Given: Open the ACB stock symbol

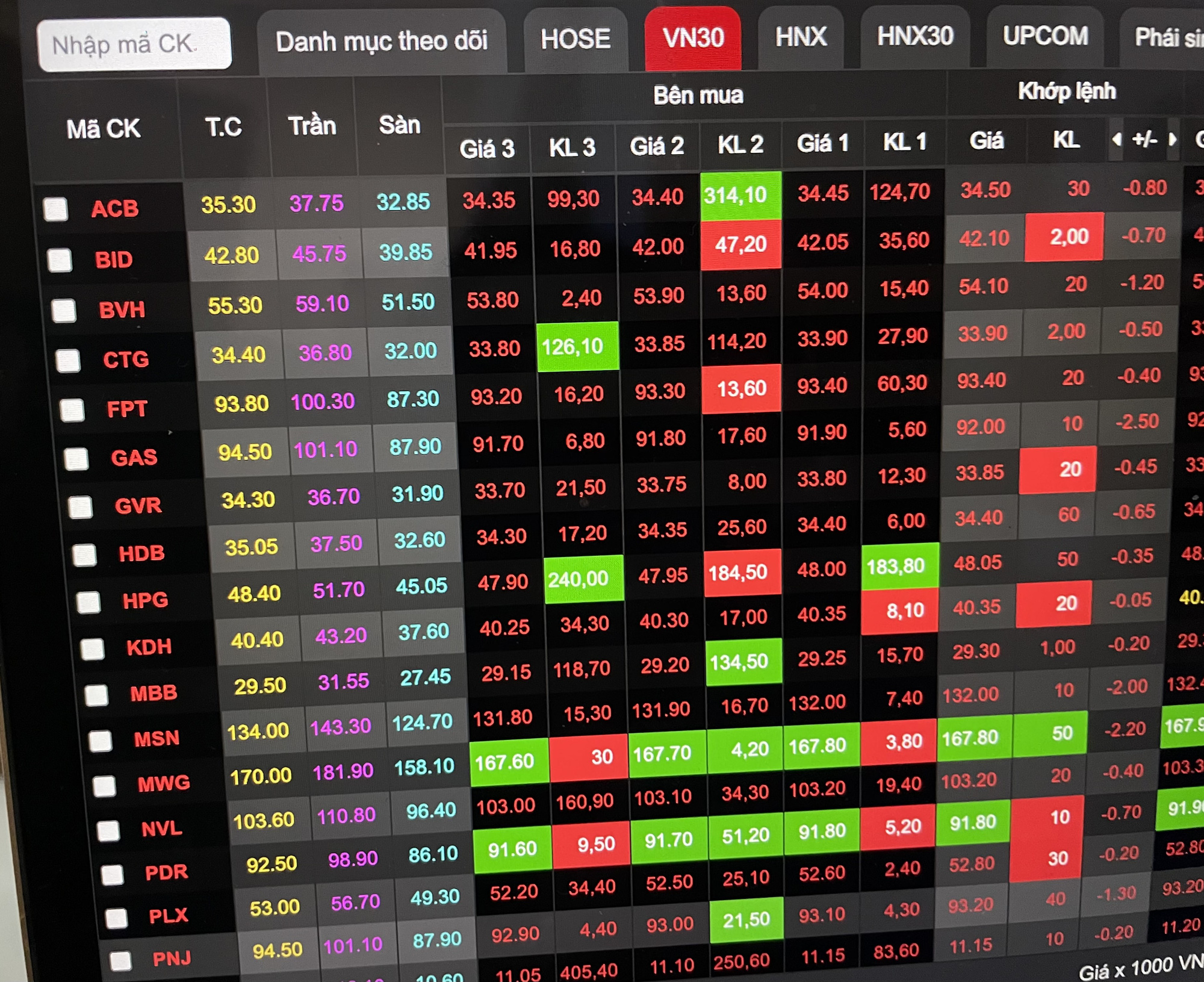Looking at the screenshot, I should click(115, 209).
